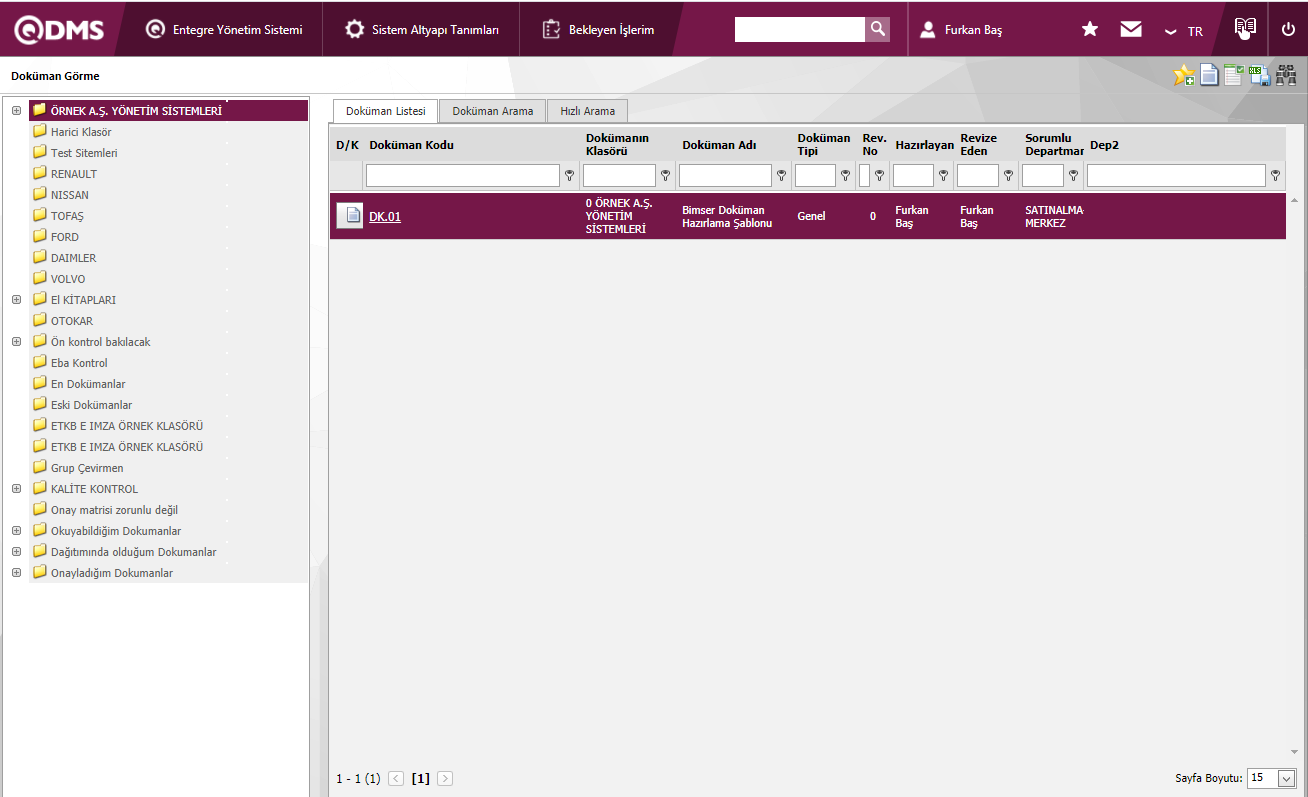Open Entegre Yönetim Sistemi menu
The width and height of the screenshot is (1308, 797).
click(223, 30)
